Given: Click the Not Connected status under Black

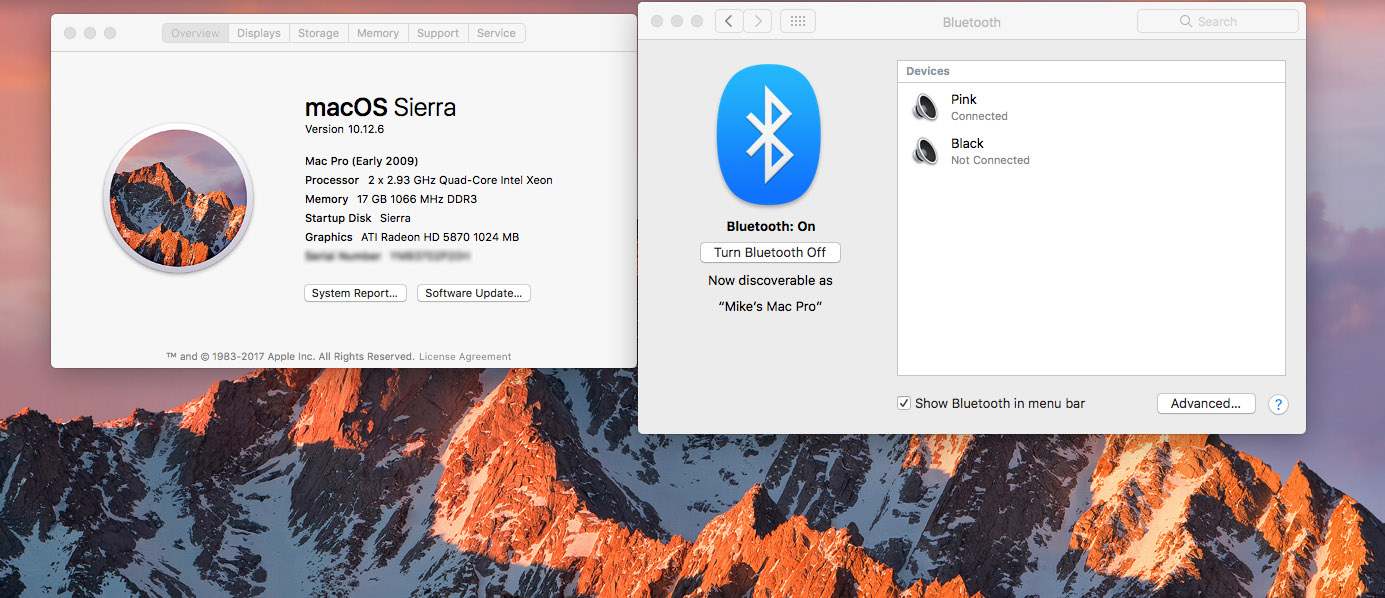Looking at the screenshot, I should pos(990,160).
